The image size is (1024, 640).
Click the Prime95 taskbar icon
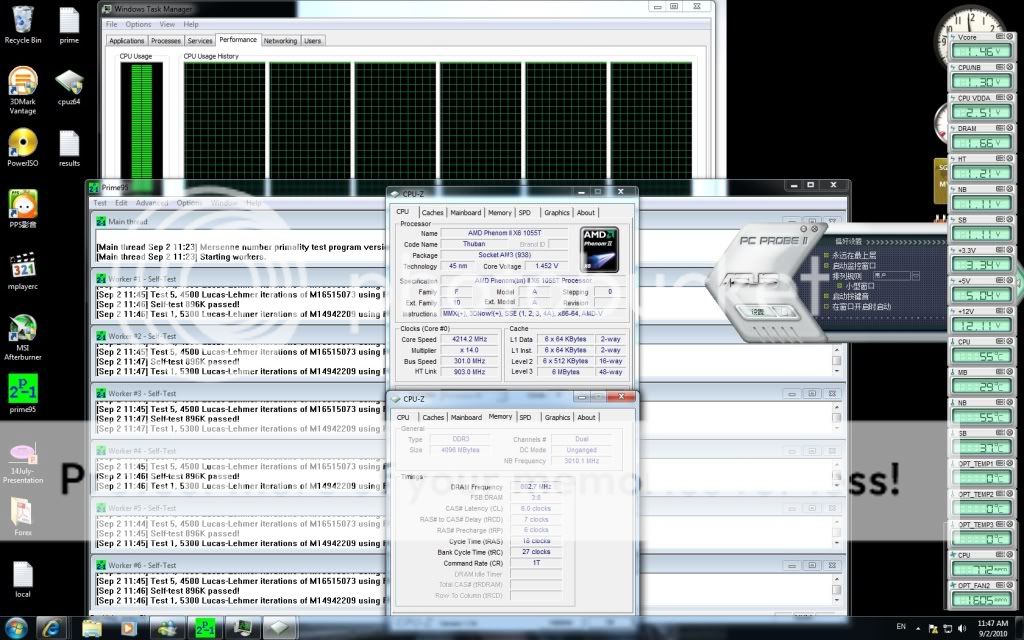click(x=203, y=627)
